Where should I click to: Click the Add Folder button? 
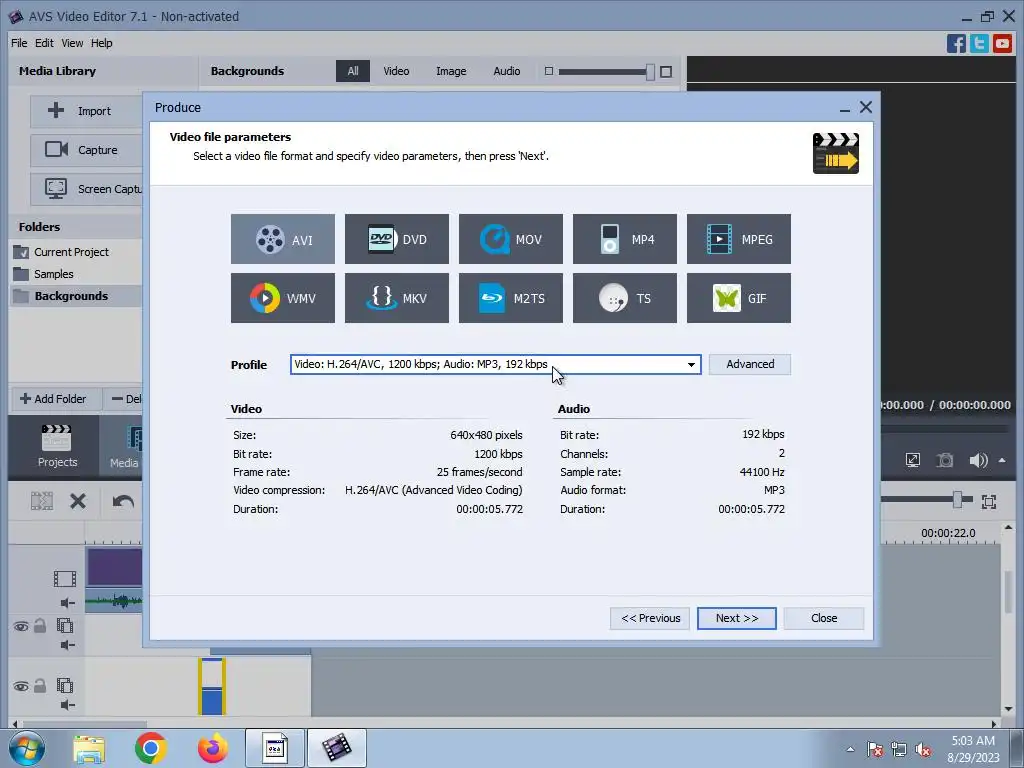point(56,399)
